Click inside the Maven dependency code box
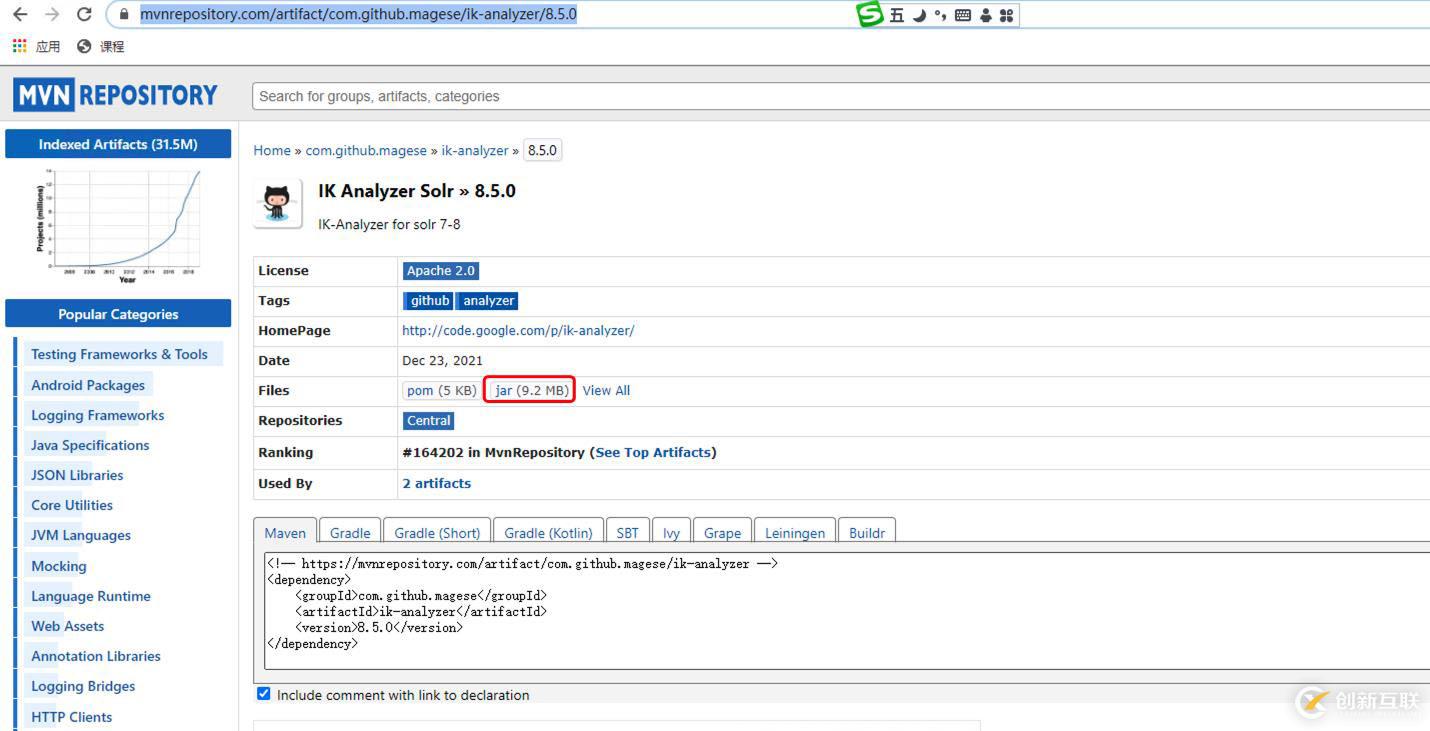 click(x=846, y=612)
